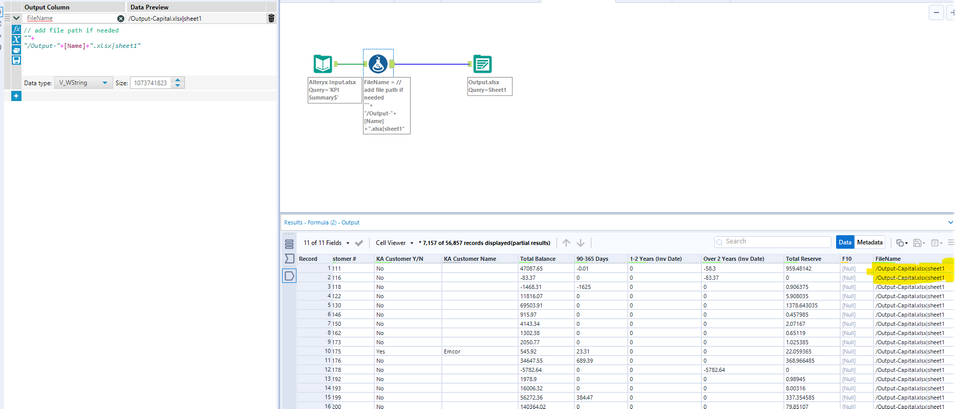Click the Total Balance column header
Viewport: 960px width, 409px height.
tap(546, 259)
